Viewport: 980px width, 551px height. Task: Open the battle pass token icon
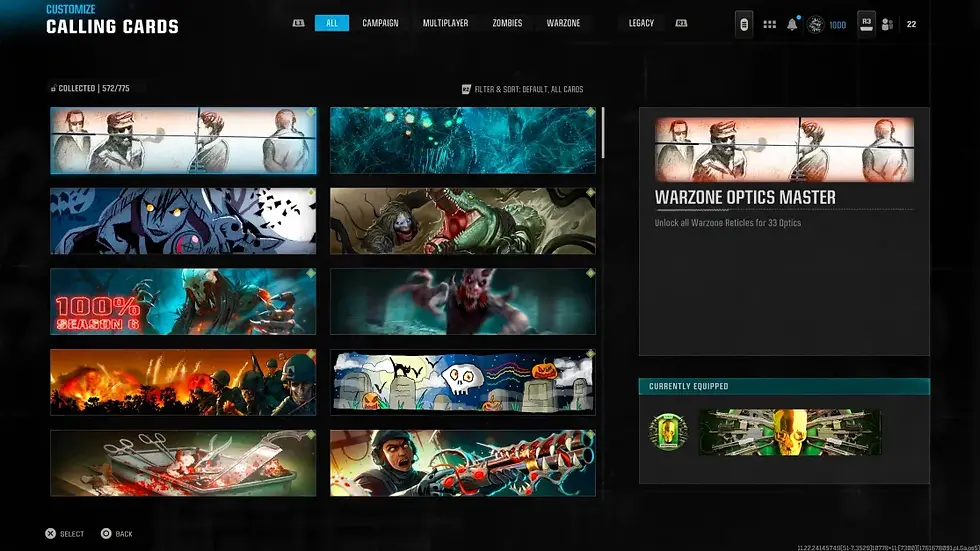point(744,24)
